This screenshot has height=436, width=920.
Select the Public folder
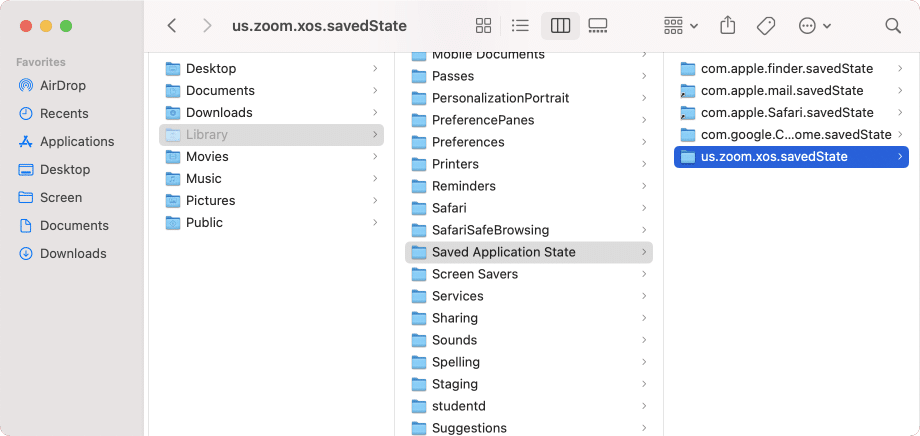(x=271, y=223)
